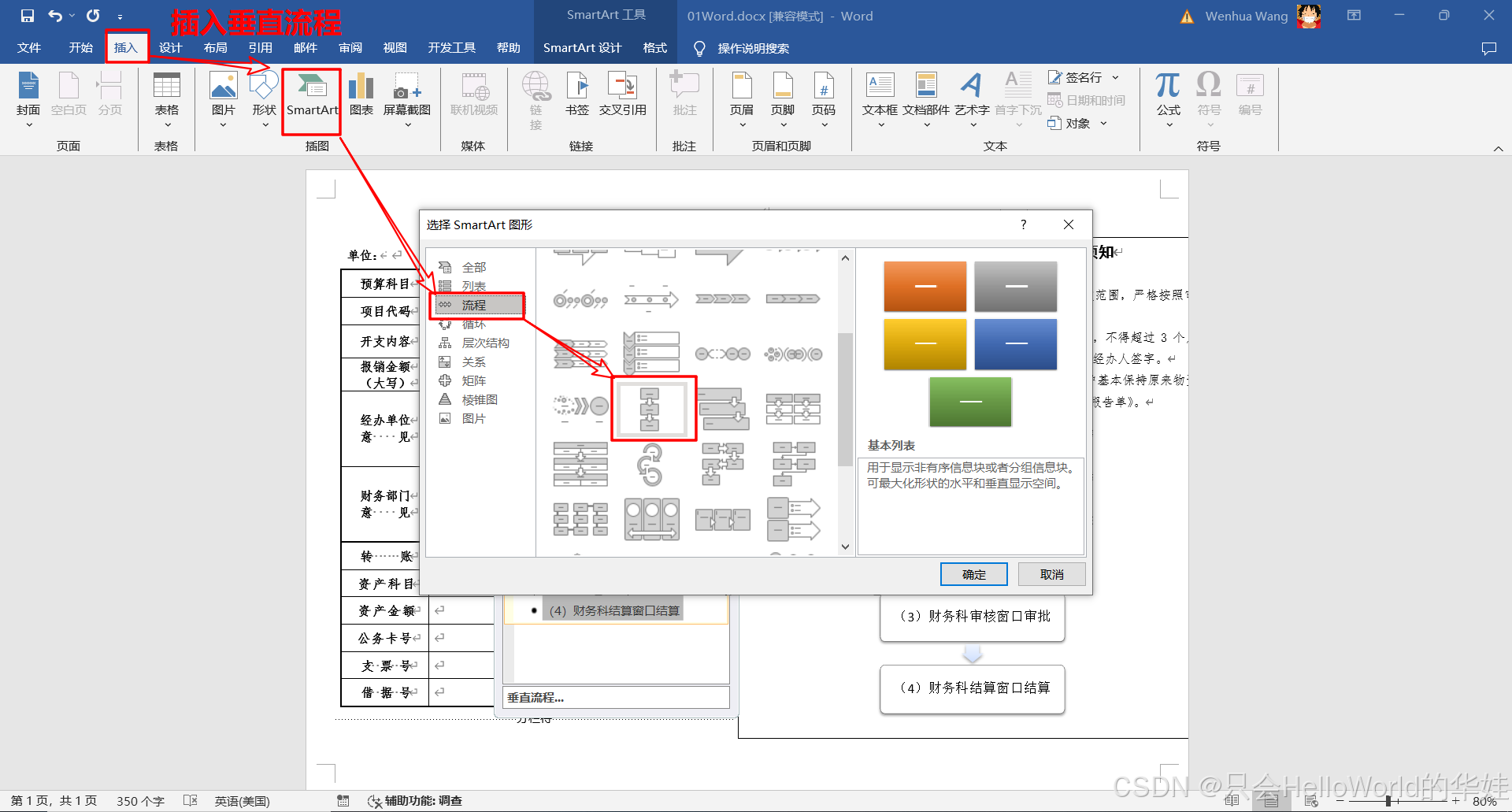1512x812 pixels.
Task: Click the Undo arrow icon
Action: click(x=54, y=16)
